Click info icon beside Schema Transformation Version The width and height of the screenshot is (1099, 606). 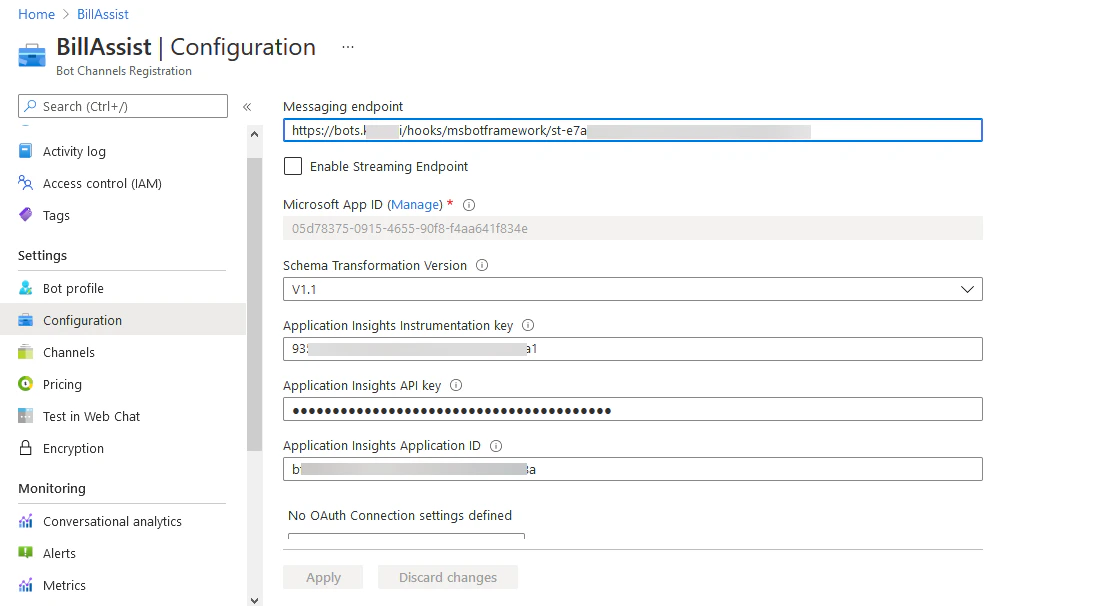(482, 265)
